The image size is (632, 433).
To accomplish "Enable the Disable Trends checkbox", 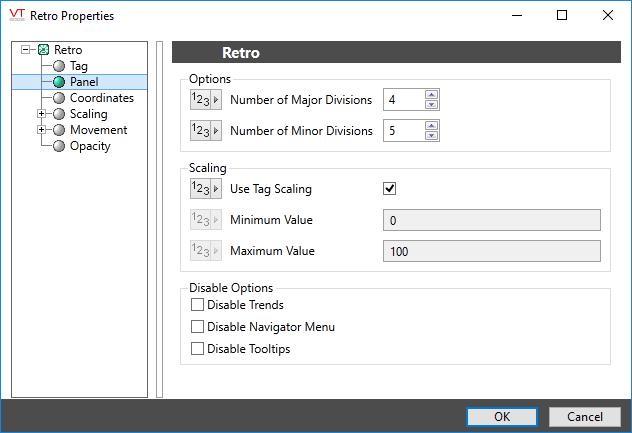I will (197, 305).
